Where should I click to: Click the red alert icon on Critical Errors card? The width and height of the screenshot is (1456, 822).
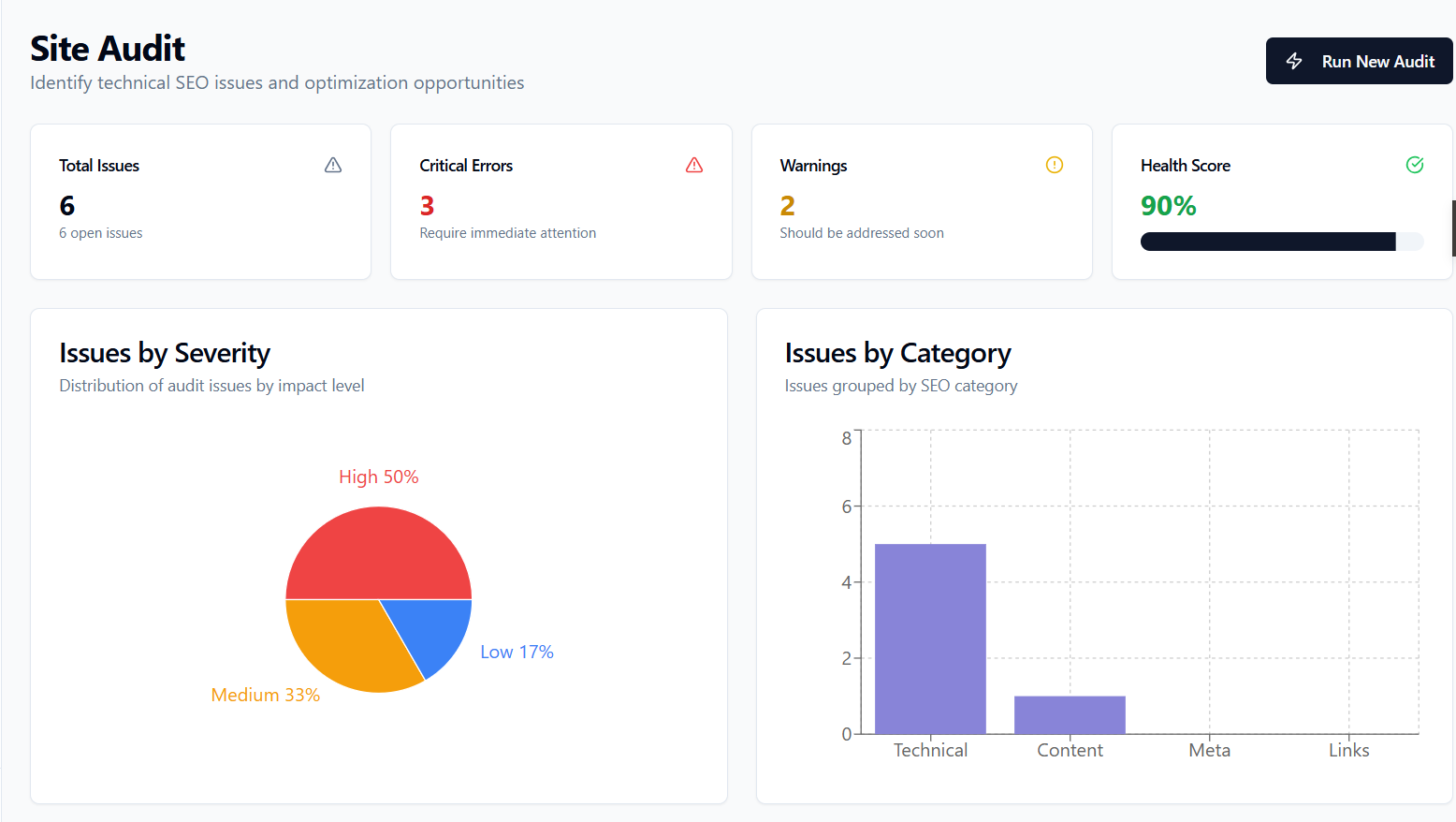693,165
